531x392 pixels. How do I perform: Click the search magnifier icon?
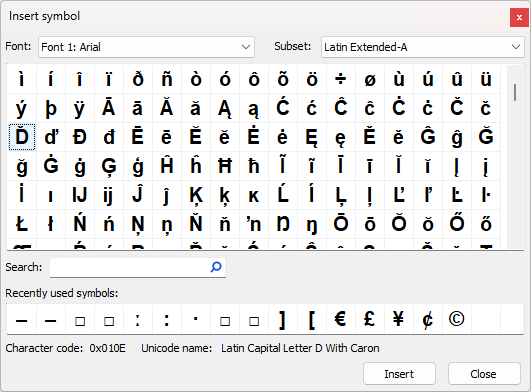tap(216, 267)
